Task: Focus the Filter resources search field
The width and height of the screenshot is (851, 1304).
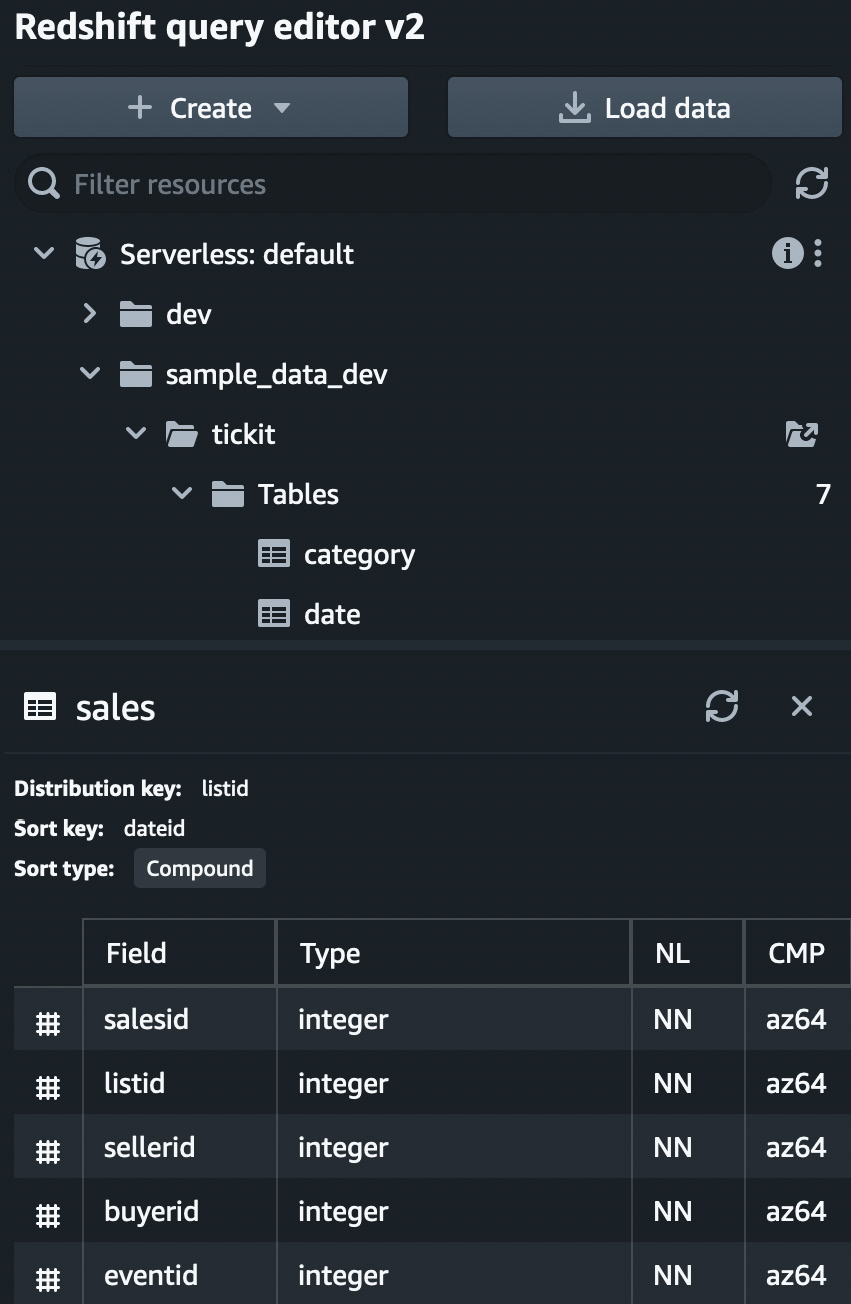Action: point(392,184)
